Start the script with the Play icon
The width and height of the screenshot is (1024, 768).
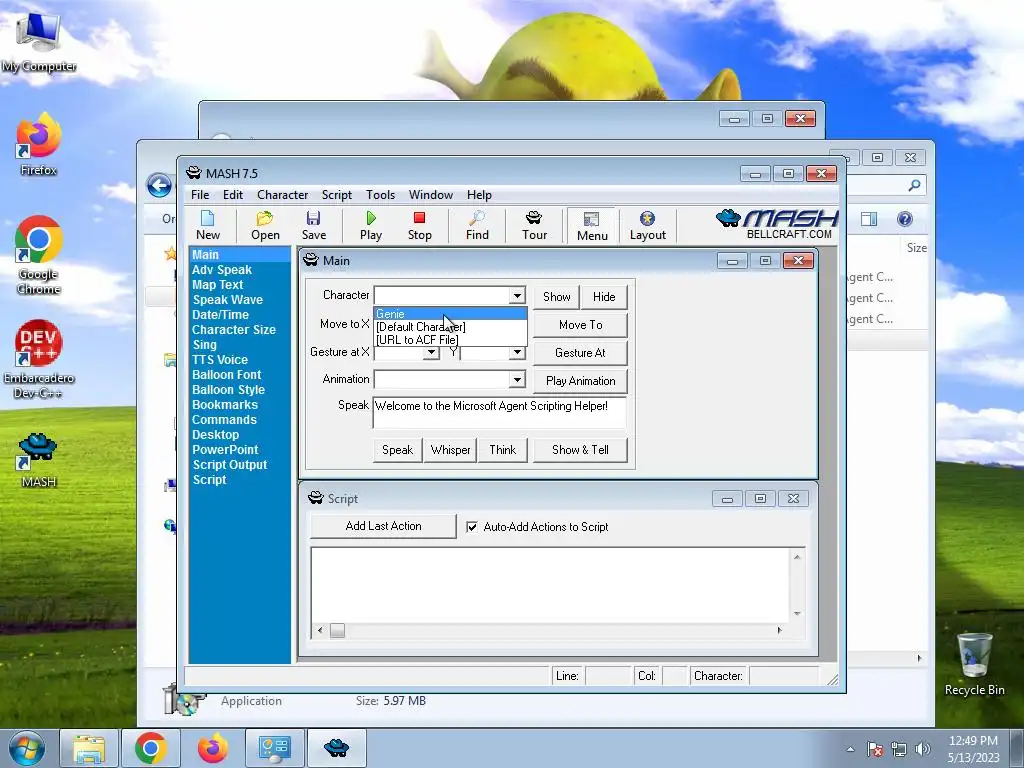point(371,225)
